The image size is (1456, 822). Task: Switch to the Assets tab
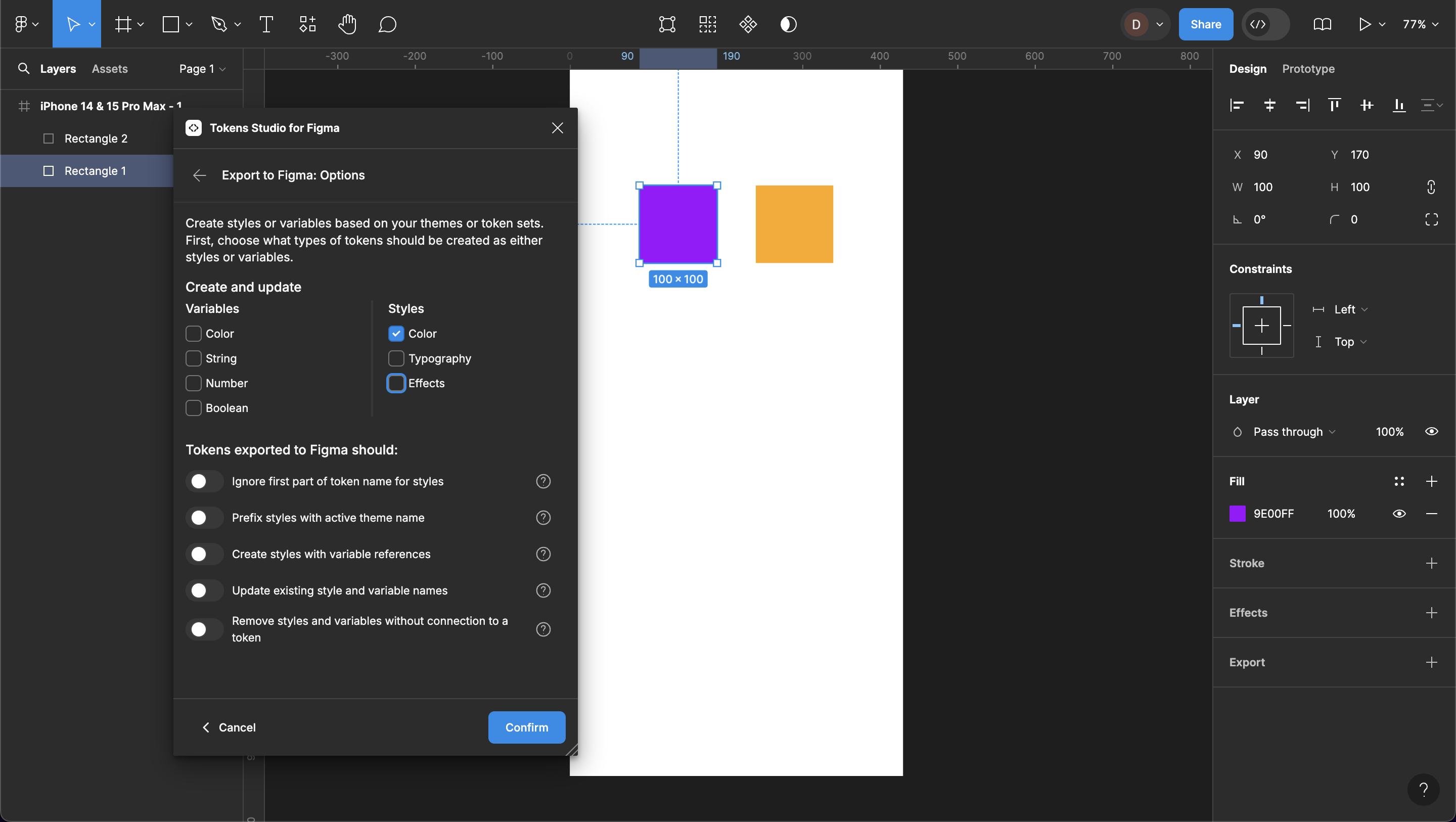[x=110, y=69]
